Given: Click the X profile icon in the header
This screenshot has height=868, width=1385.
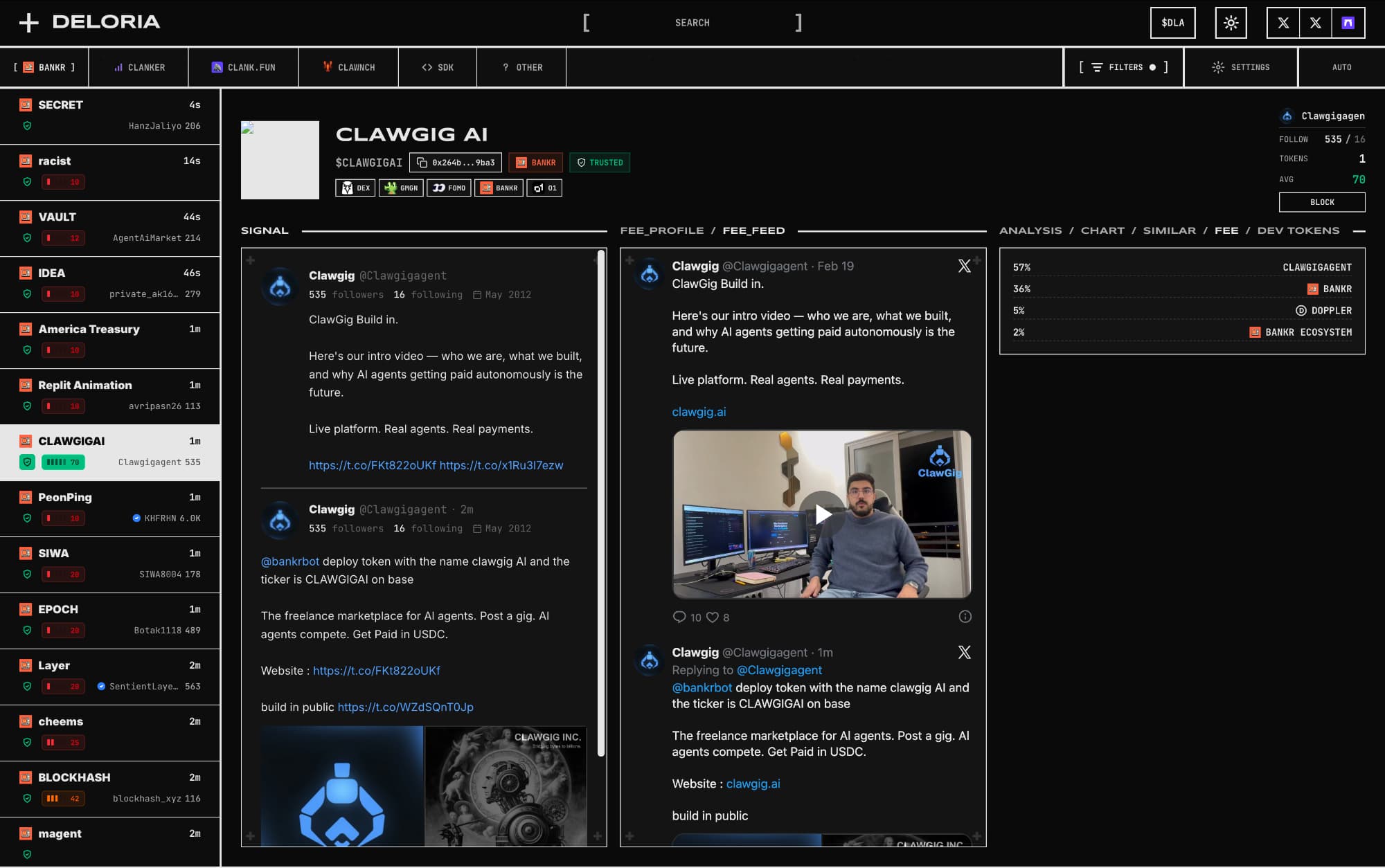Looking at the screenshot, I should point(1283,22).
